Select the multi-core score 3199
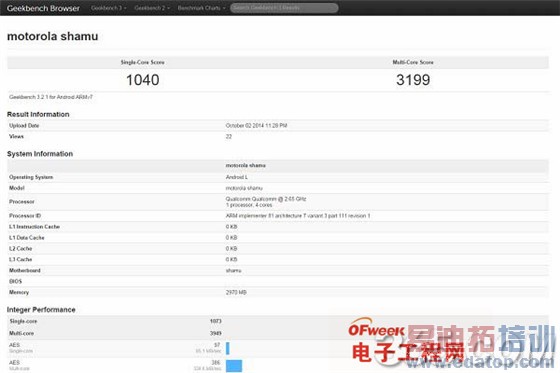560x373 pixels. (x=413, y=80)
